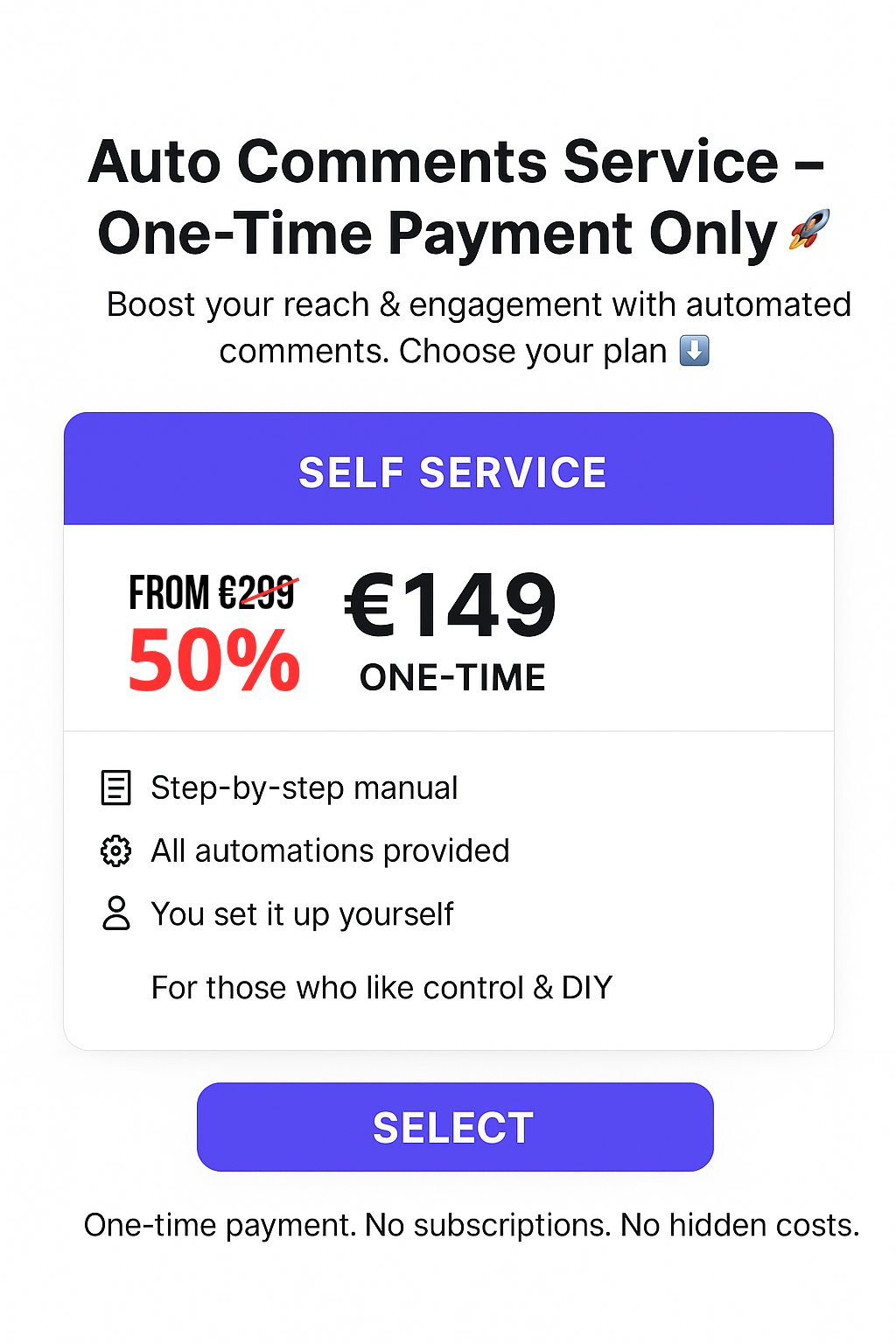Click the One-Time Payment Only heading line
The width and height of the screenshot is (896, 1344).
coord(437,234)
